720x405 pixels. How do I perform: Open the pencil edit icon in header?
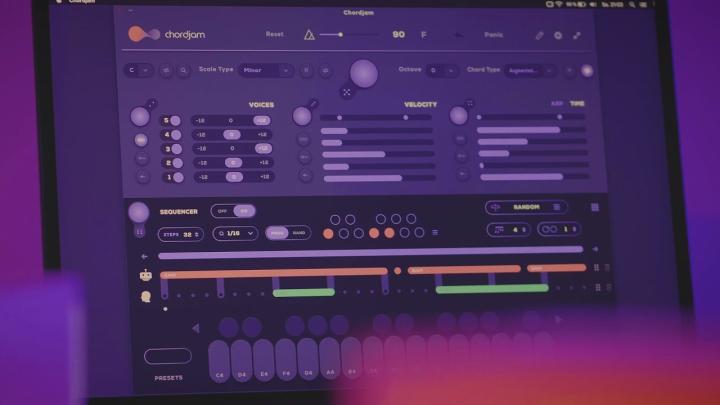[540, 35]
